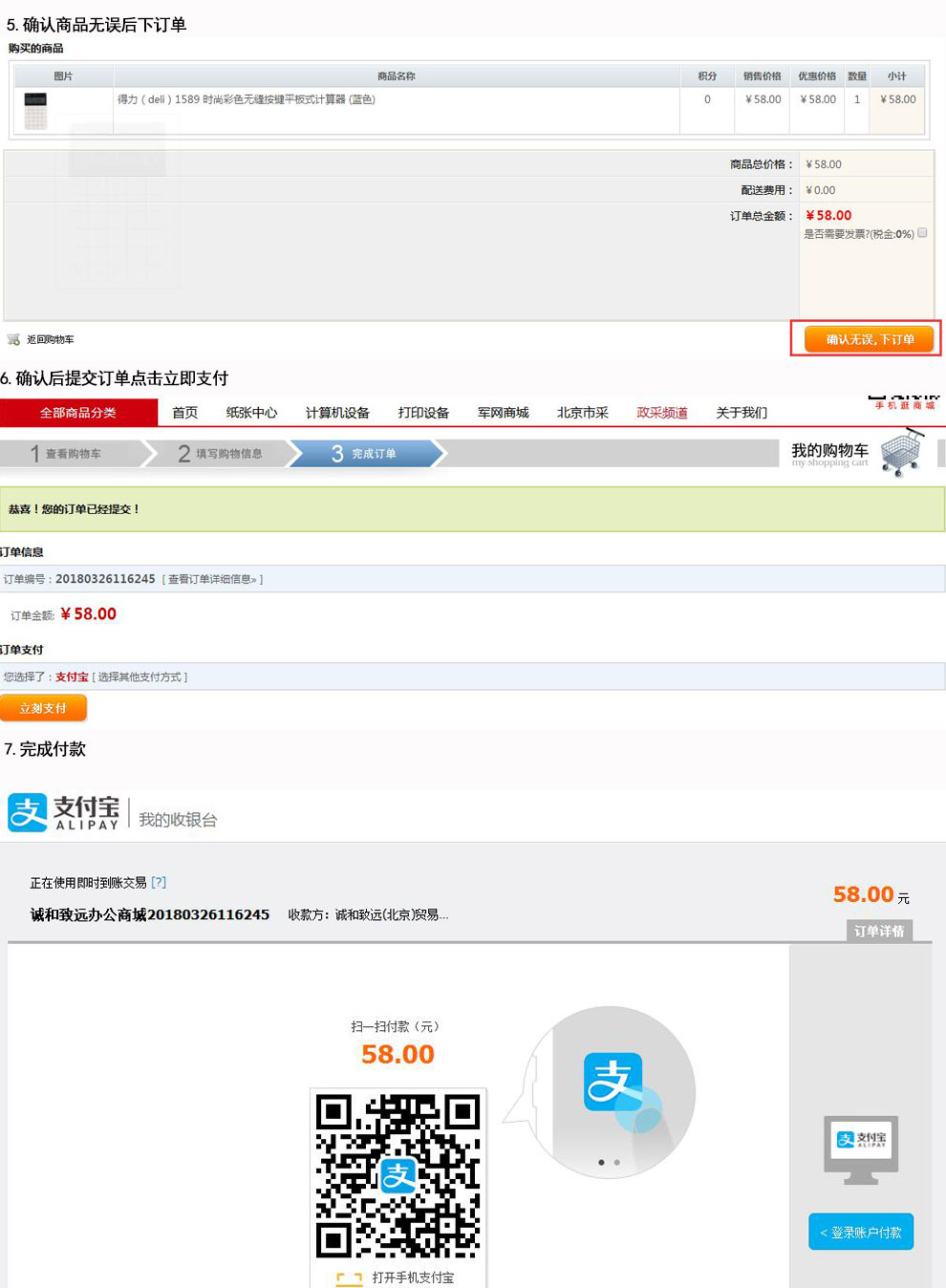The width and height of the screenshot is (946, 1288).
Task: Click payee text 收款方: 诚和致远(北京)贸易
Action: pyautogui.click(x=368, y=914)
